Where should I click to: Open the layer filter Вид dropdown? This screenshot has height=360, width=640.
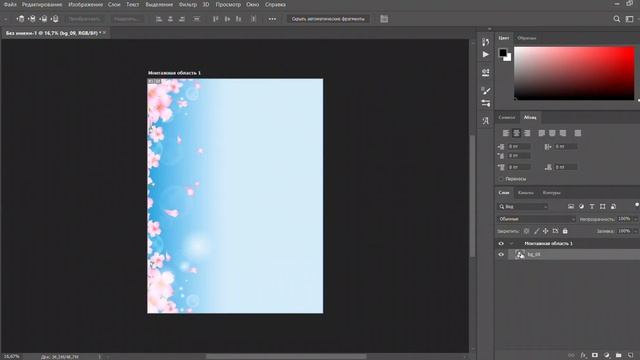coord(523,207)
